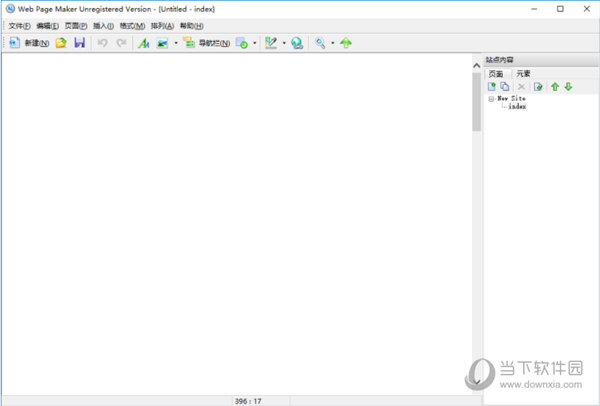The width and height of the screenshot is (600, 406).
Task: Click the 396 : 17 status bar coordinates
Action: [x=248, y=401]
